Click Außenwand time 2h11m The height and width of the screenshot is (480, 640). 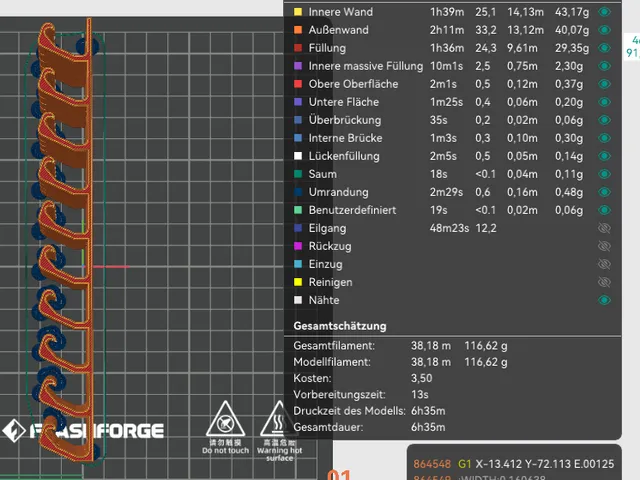pos(447,30)
